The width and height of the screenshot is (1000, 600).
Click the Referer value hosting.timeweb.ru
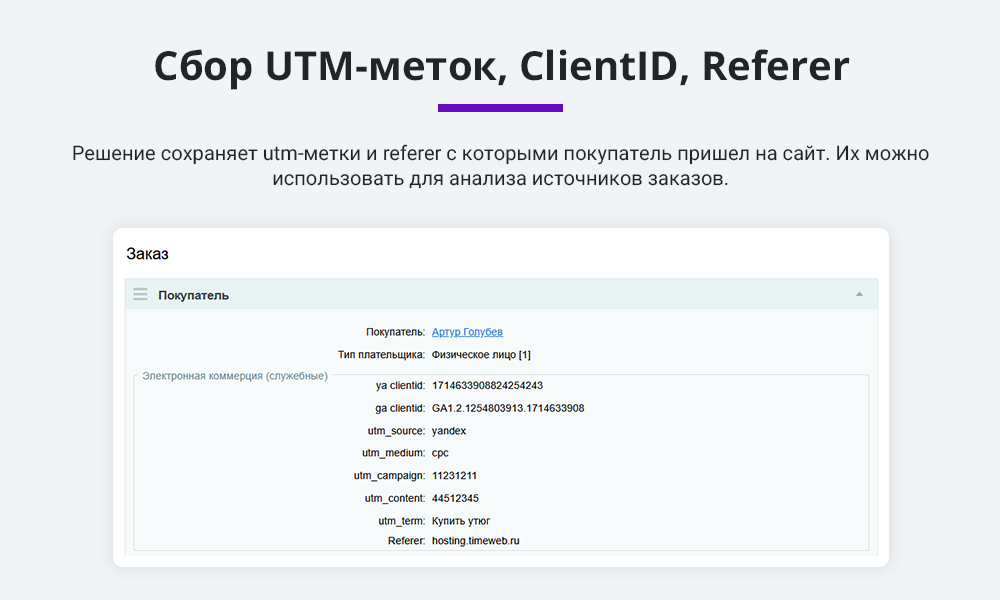pos(476,540)
